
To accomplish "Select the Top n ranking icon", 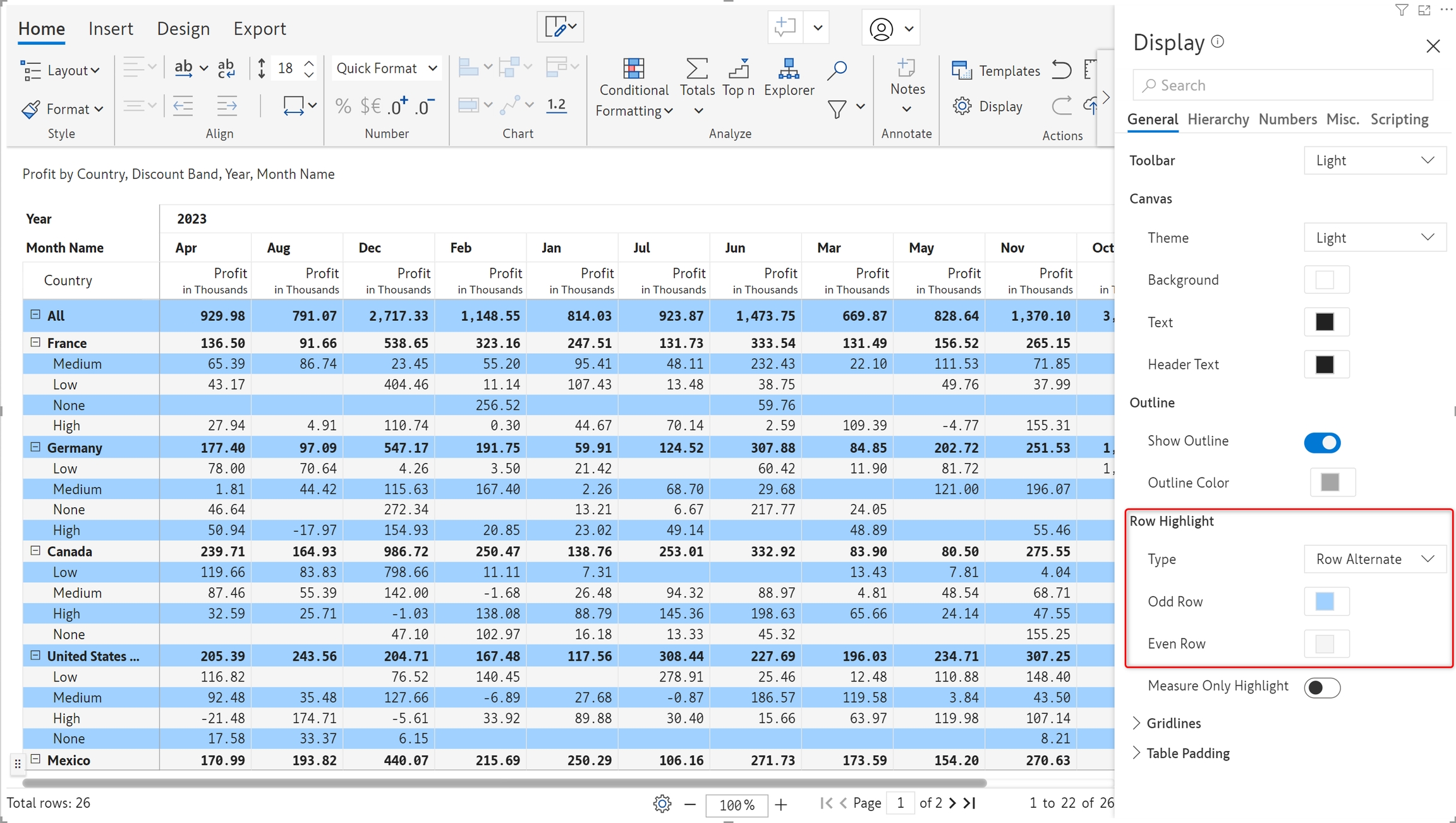I will (x=738, y=69).
